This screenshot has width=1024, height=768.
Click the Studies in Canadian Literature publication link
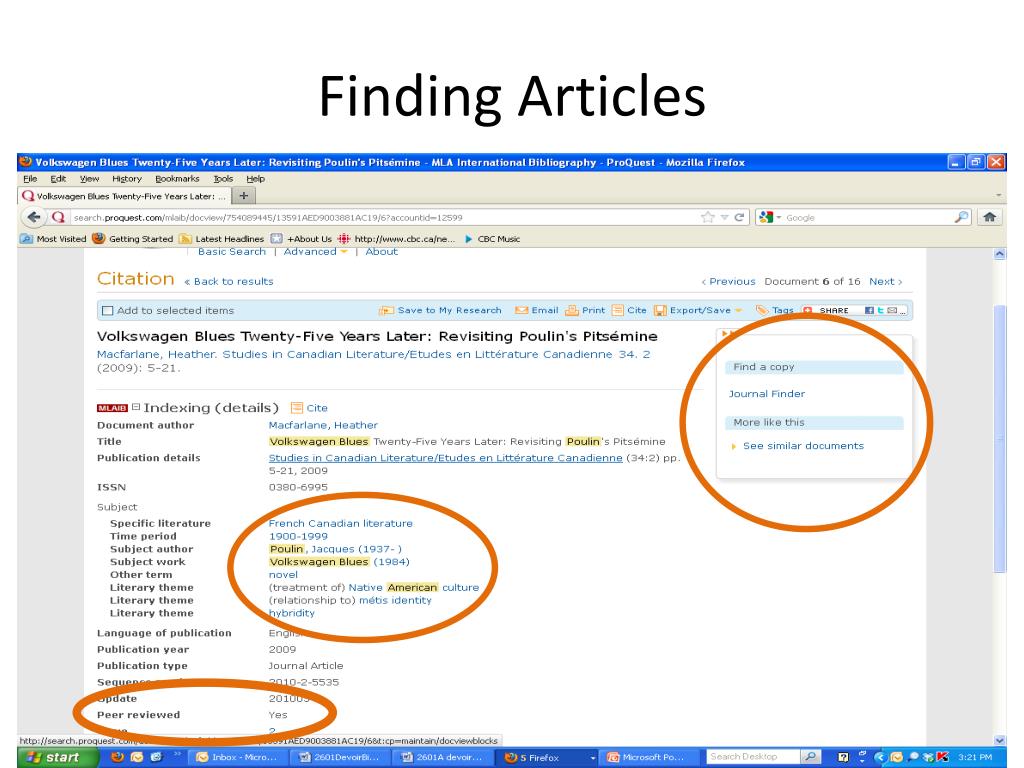[445, 458]
